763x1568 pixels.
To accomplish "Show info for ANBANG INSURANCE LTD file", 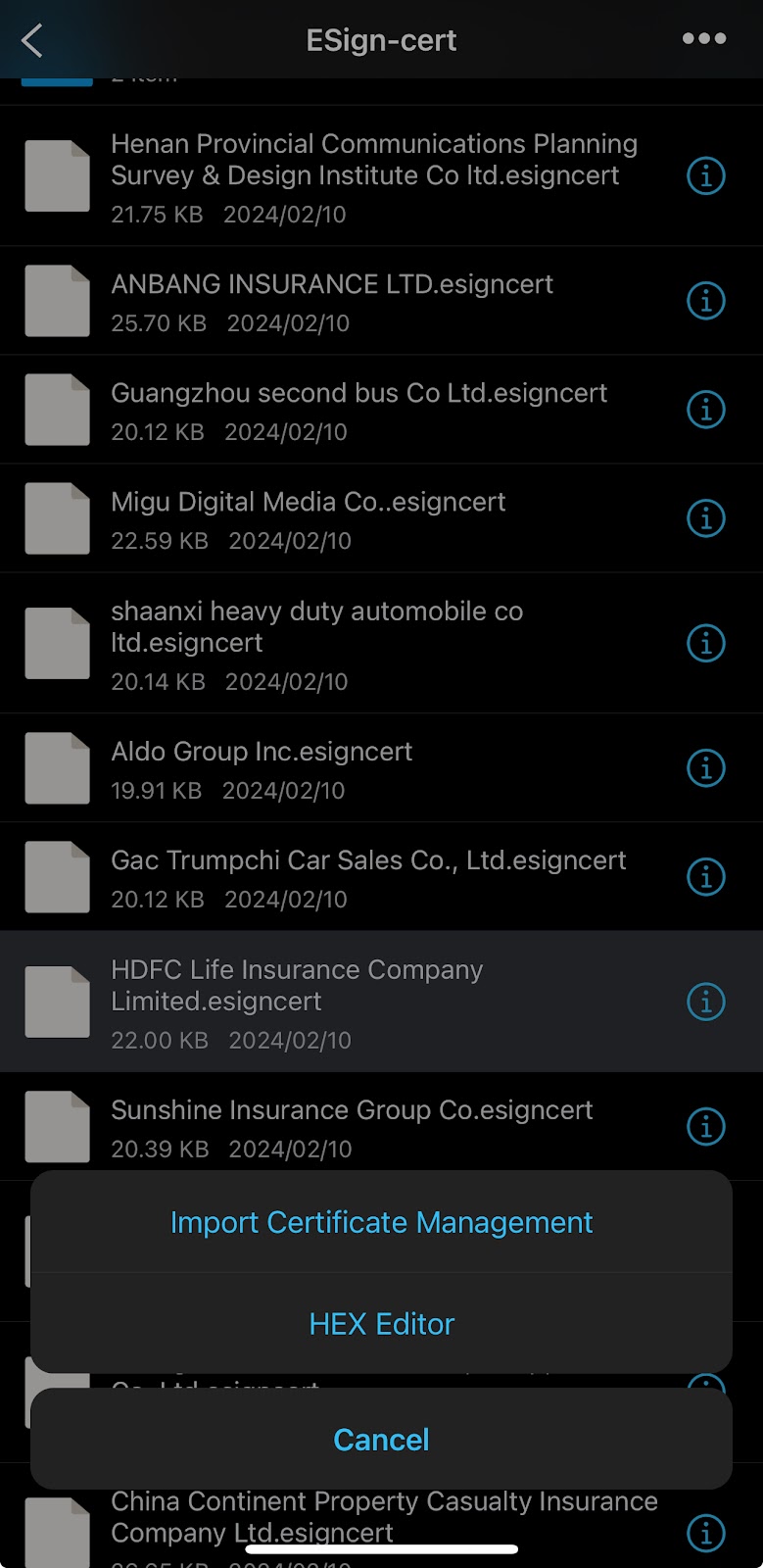I will coord(705,301).
